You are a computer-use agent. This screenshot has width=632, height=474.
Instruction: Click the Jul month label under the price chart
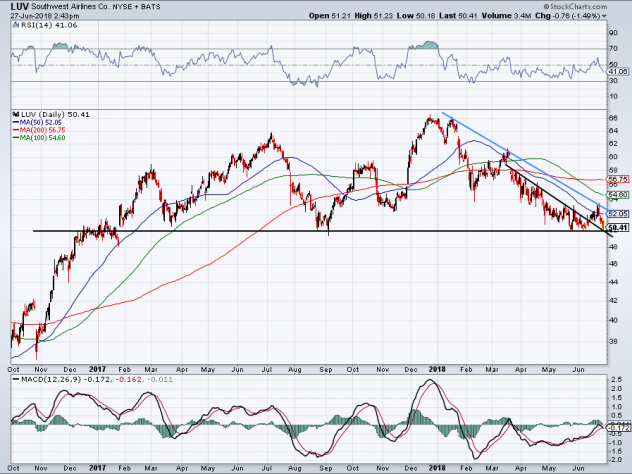[x=266, y=370]
